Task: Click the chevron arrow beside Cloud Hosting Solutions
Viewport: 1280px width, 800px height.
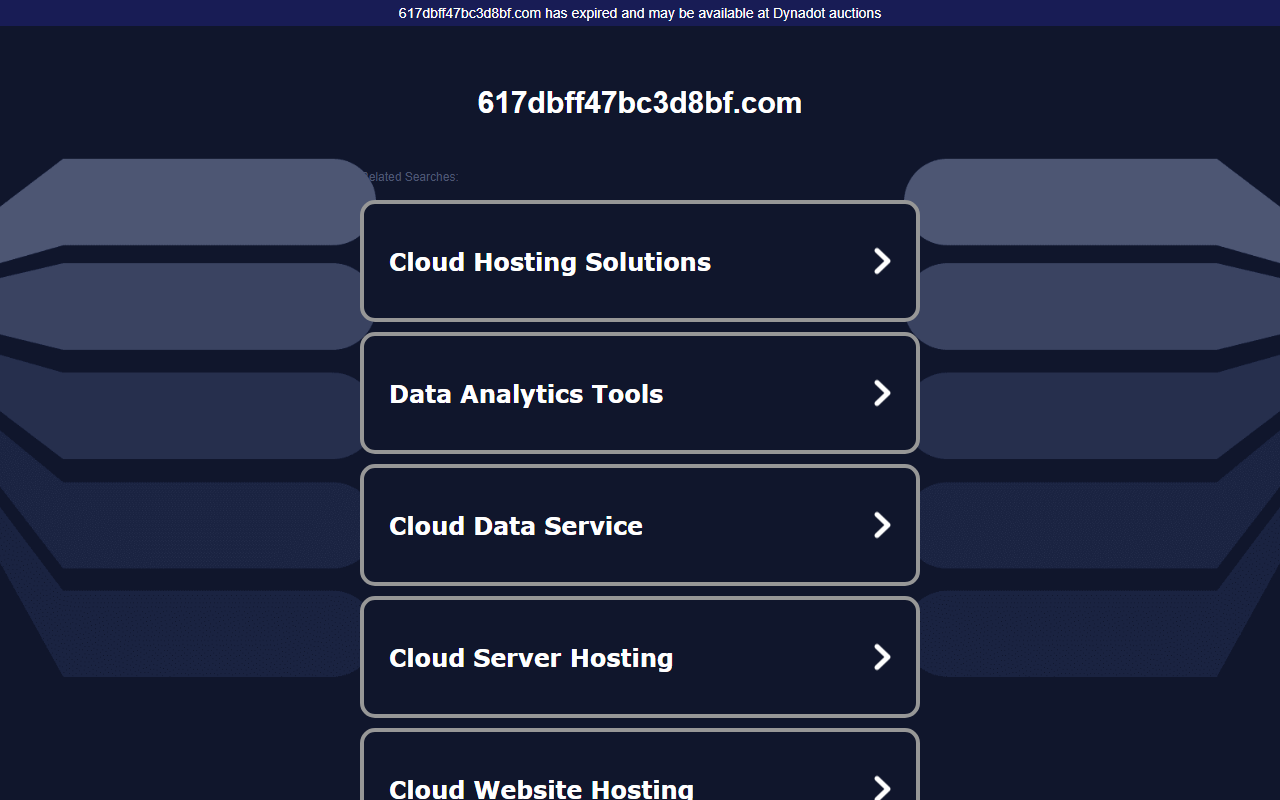Action: pyautogui.click(x=882, y=261)
